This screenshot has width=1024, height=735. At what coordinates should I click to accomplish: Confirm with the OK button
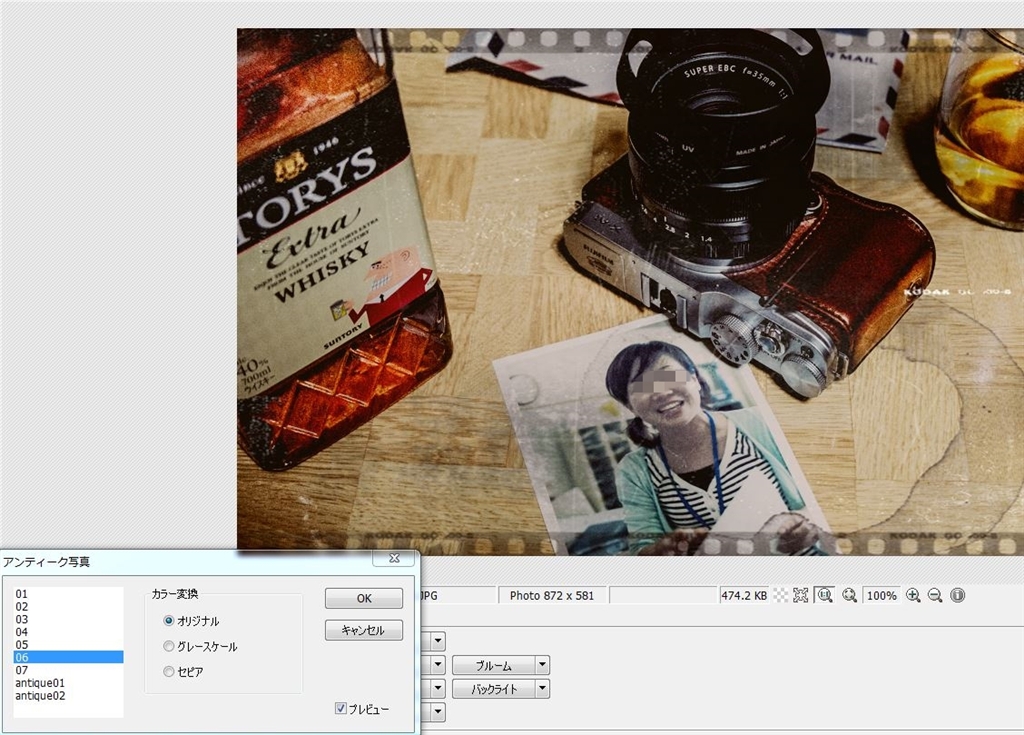364,598
